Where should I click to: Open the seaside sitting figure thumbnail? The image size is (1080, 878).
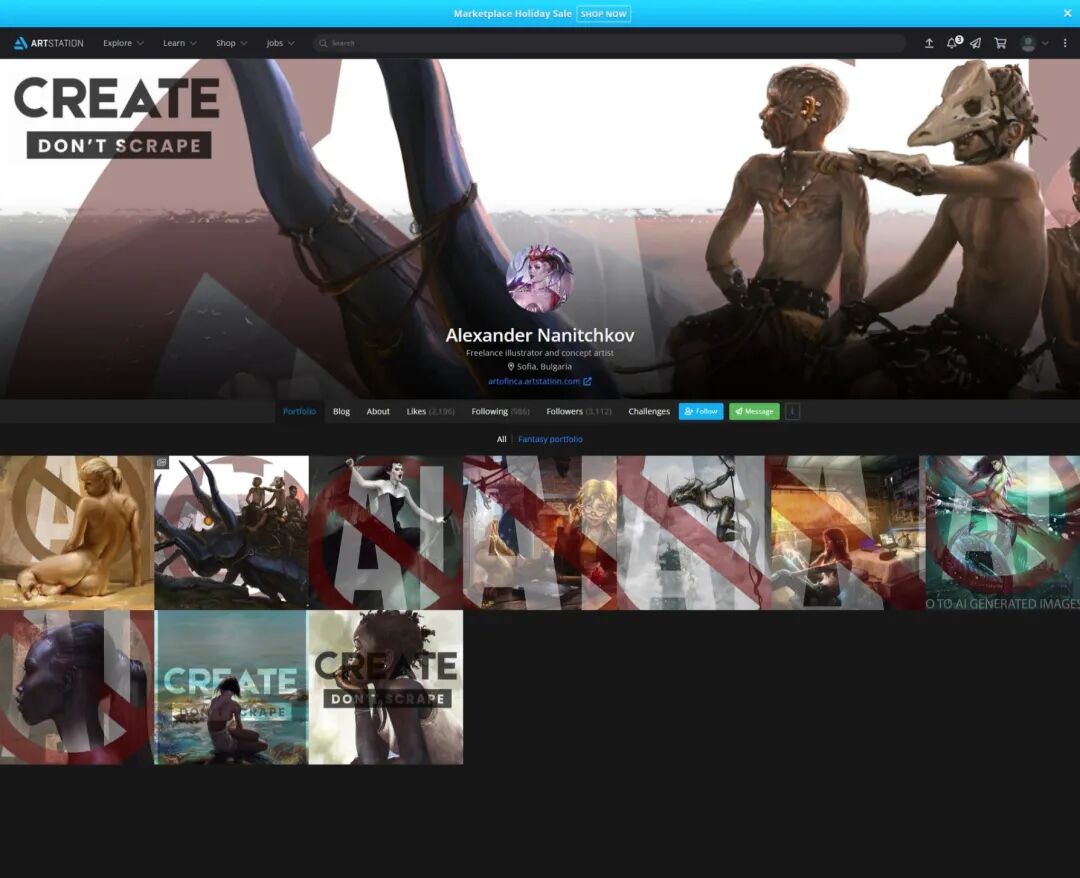pos(231,687)
